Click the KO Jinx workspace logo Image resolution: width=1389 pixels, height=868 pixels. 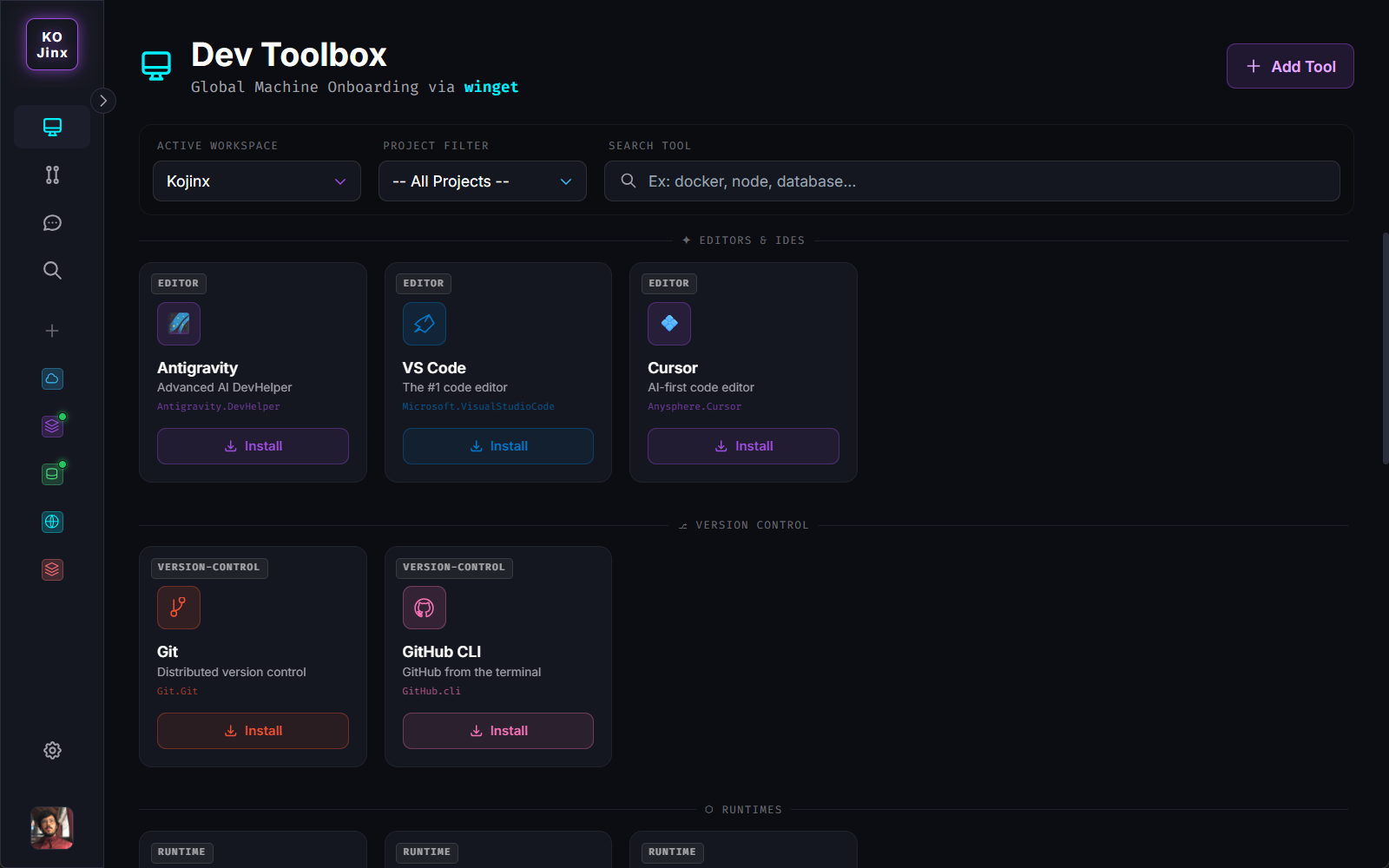point(52,44)
